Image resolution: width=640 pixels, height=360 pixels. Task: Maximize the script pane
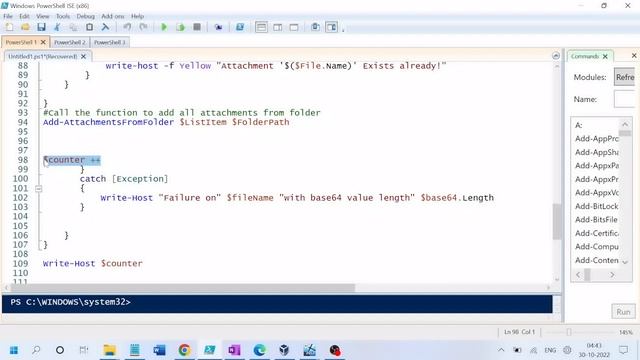[294, 27]
